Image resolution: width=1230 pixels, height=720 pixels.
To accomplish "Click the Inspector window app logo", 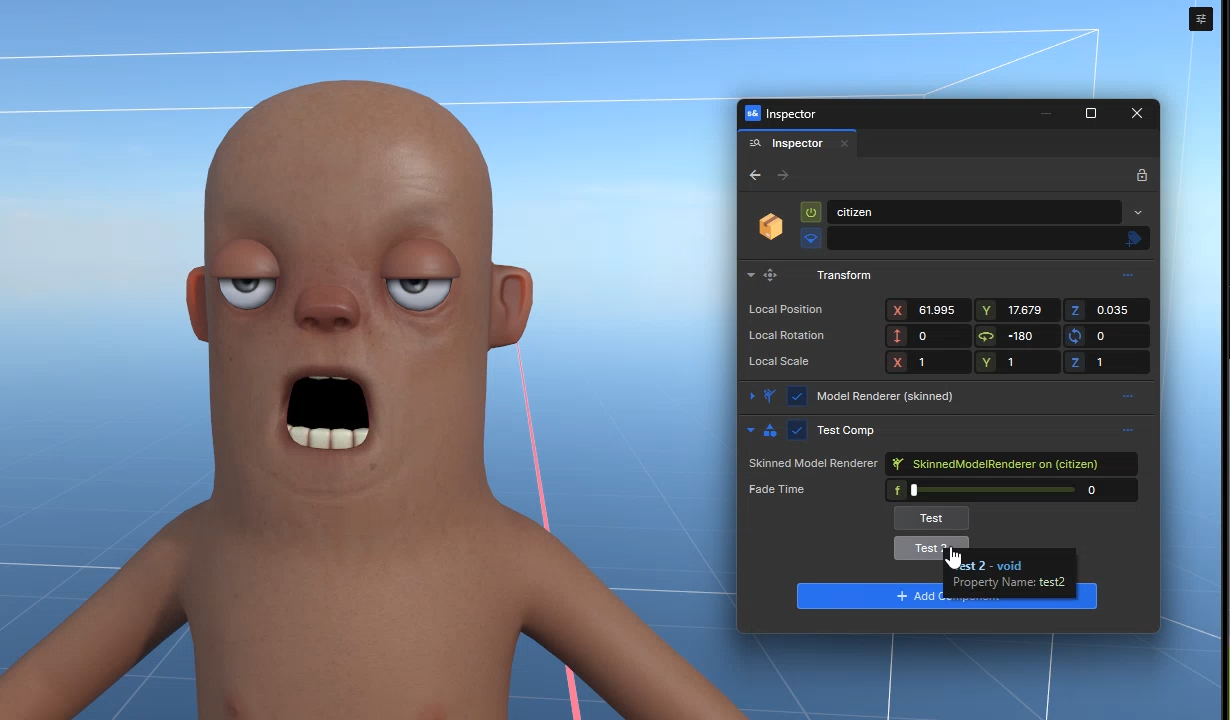I will [753, 114].
